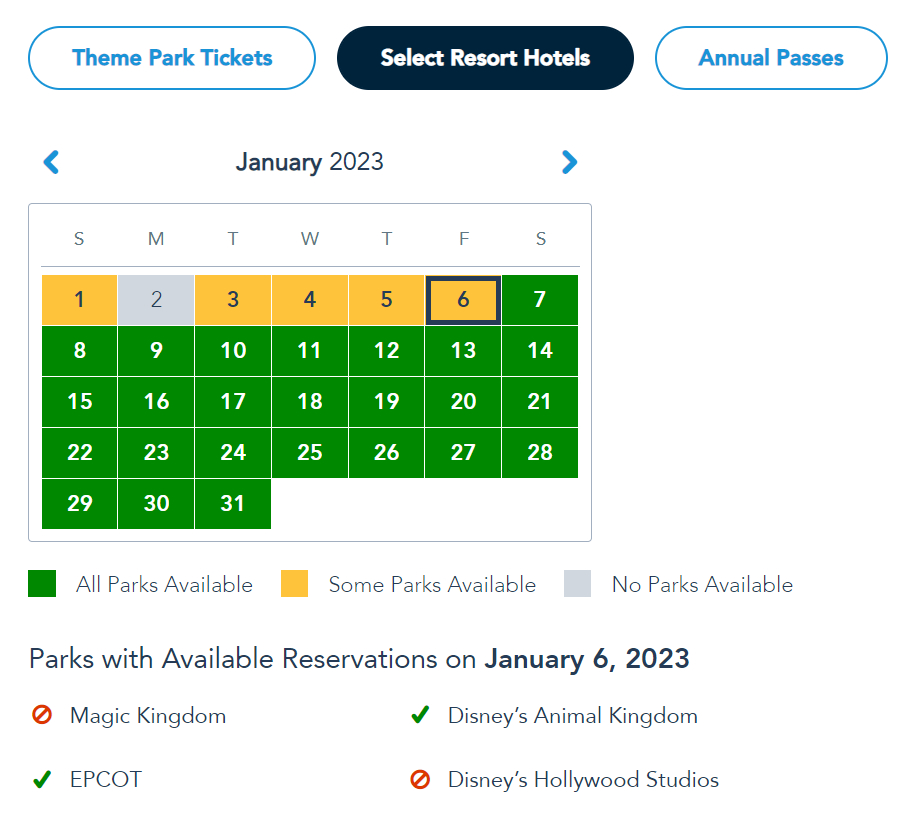The image size is (907, 823).
Task: Advance to next month arrow
Action: (x=569, y=162)
